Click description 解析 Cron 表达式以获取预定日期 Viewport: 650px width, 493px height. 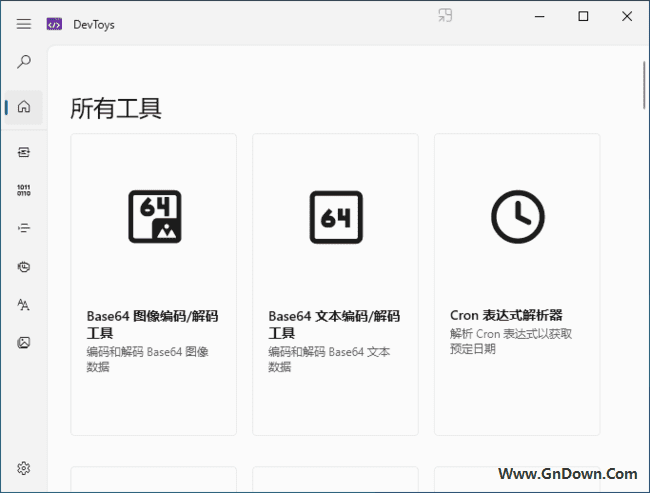click(511, 341)
